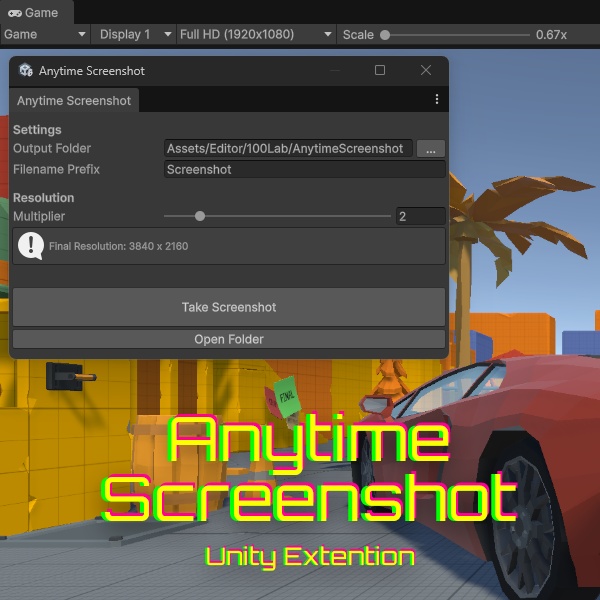Click the info icon beside Final Resolution

31,246
